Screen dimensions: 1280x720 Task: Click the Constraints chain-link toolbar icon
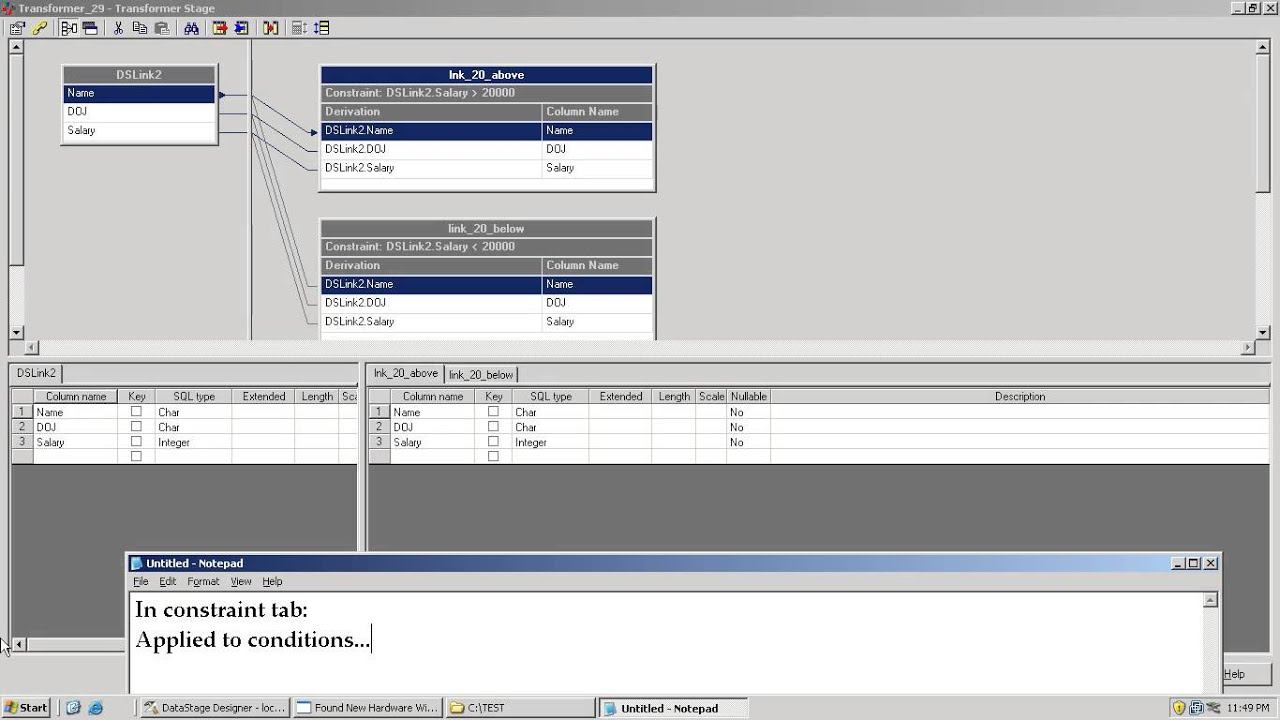pos(40,28)
